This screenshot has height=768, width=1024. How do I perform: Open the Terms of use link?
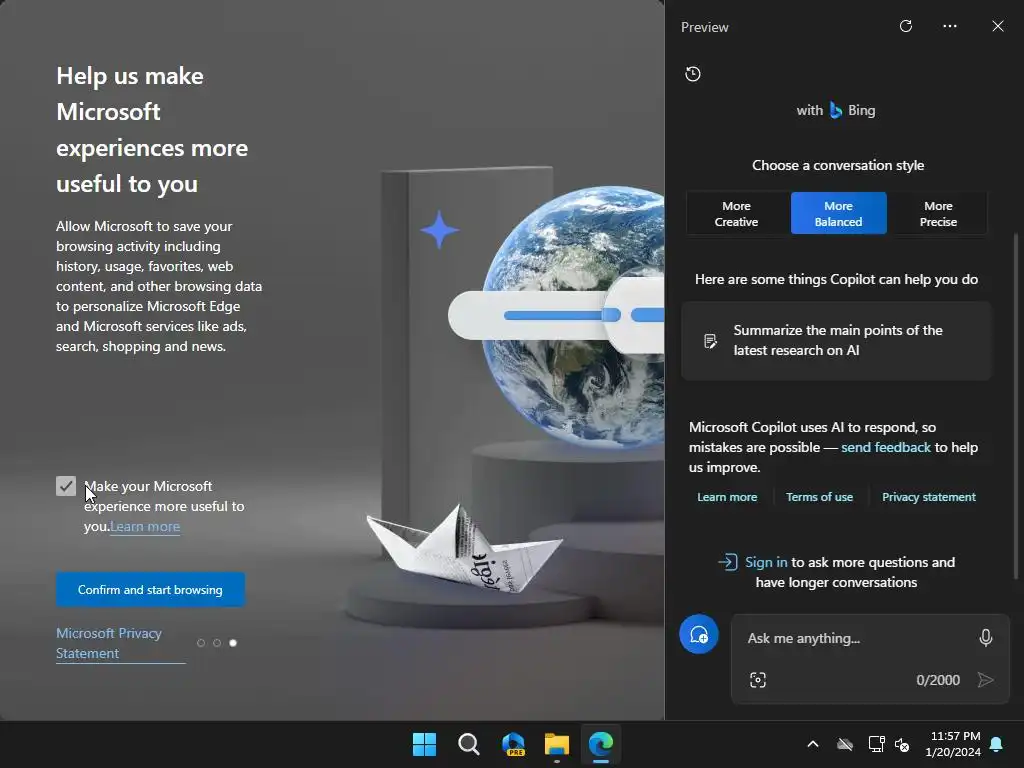(819, 497)
